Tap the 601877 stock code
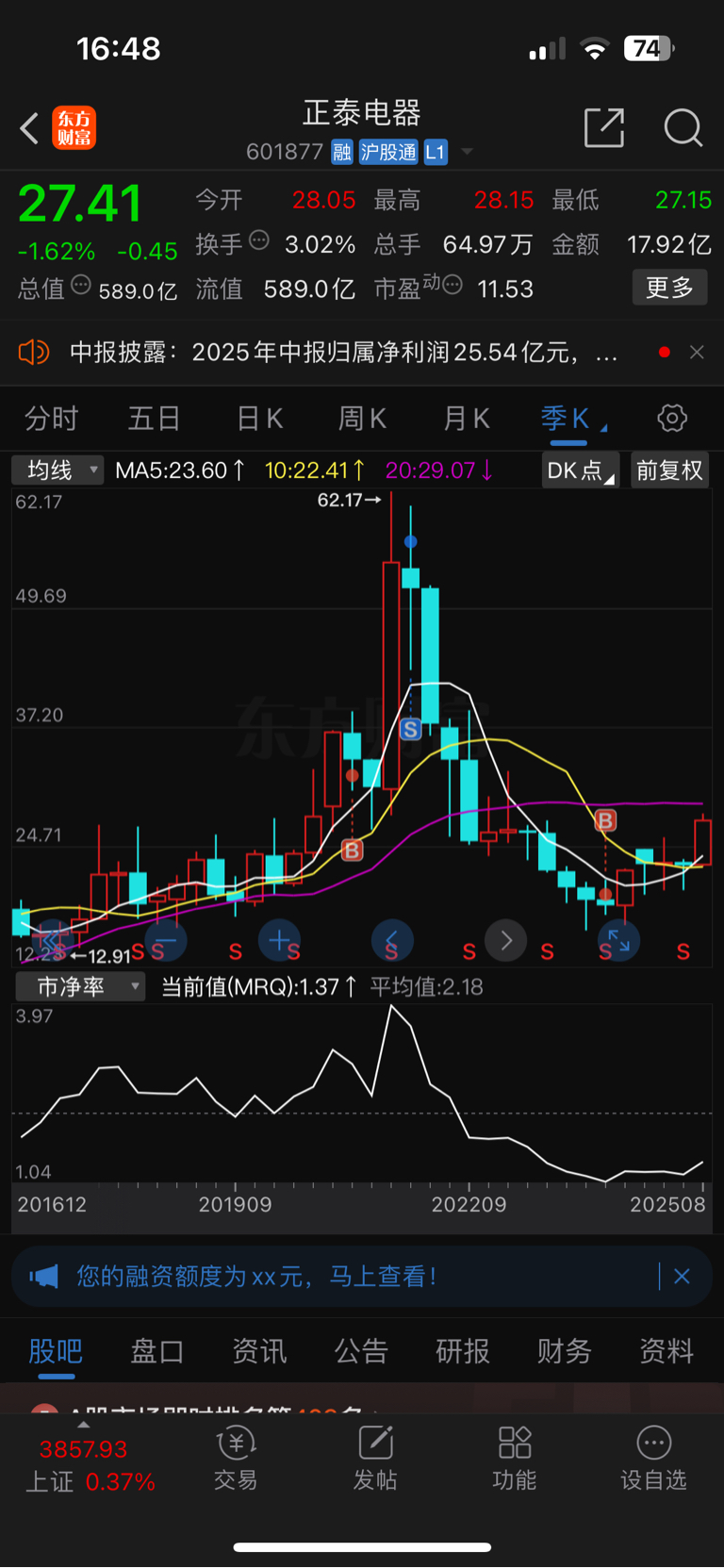 coord(285,152)
